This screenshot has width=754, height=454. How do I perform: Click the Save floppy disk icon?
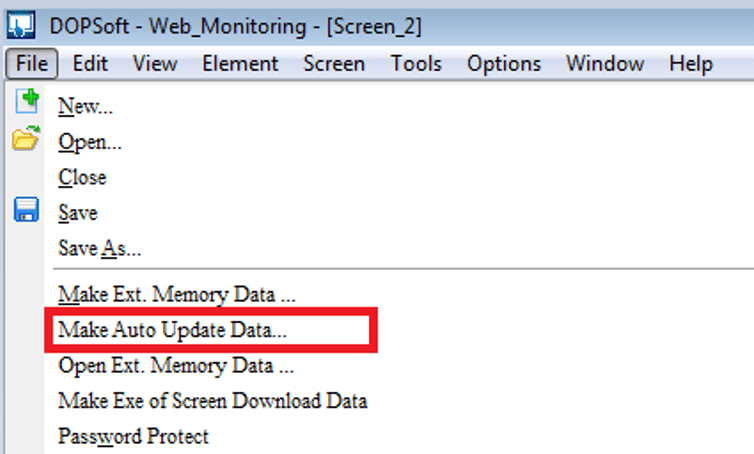[25, 211]
